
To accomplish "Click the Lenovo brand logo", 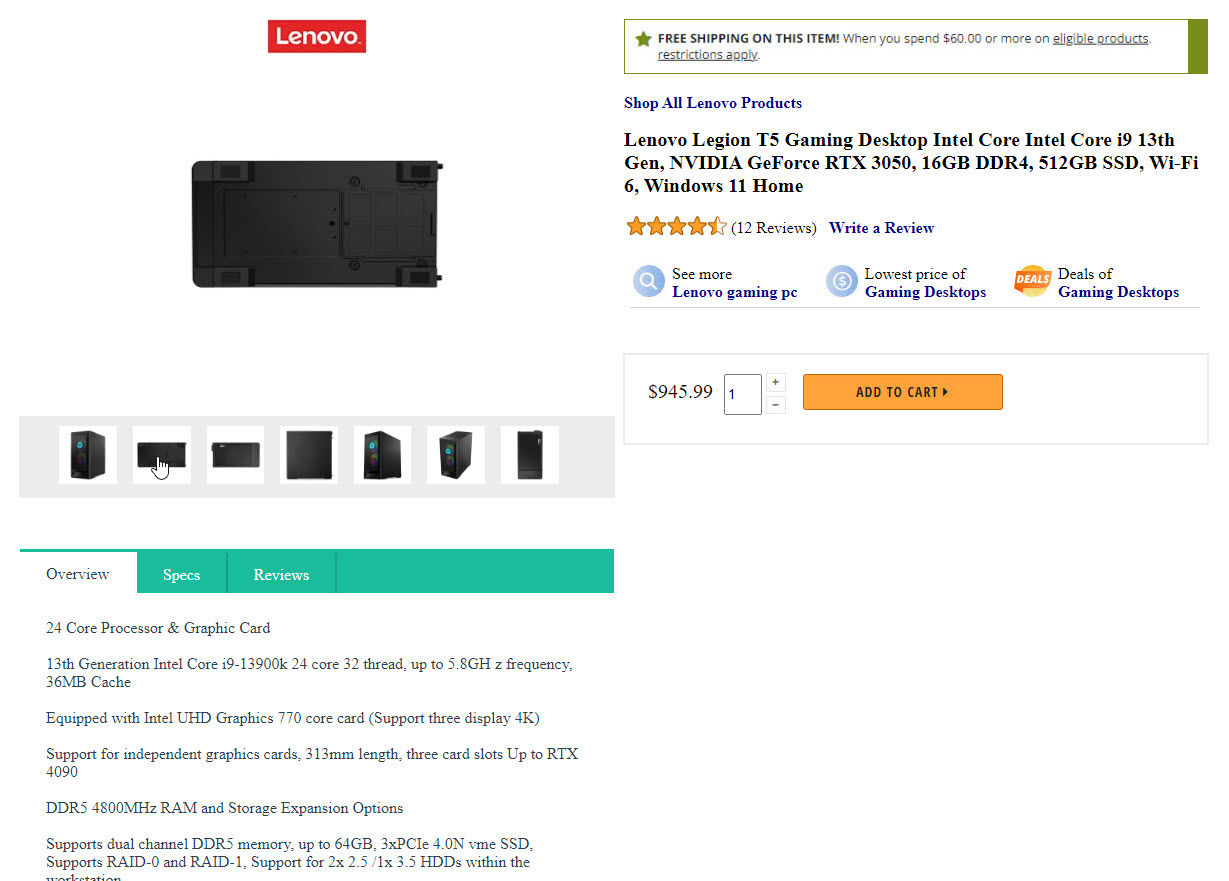I will click(316, 37).
